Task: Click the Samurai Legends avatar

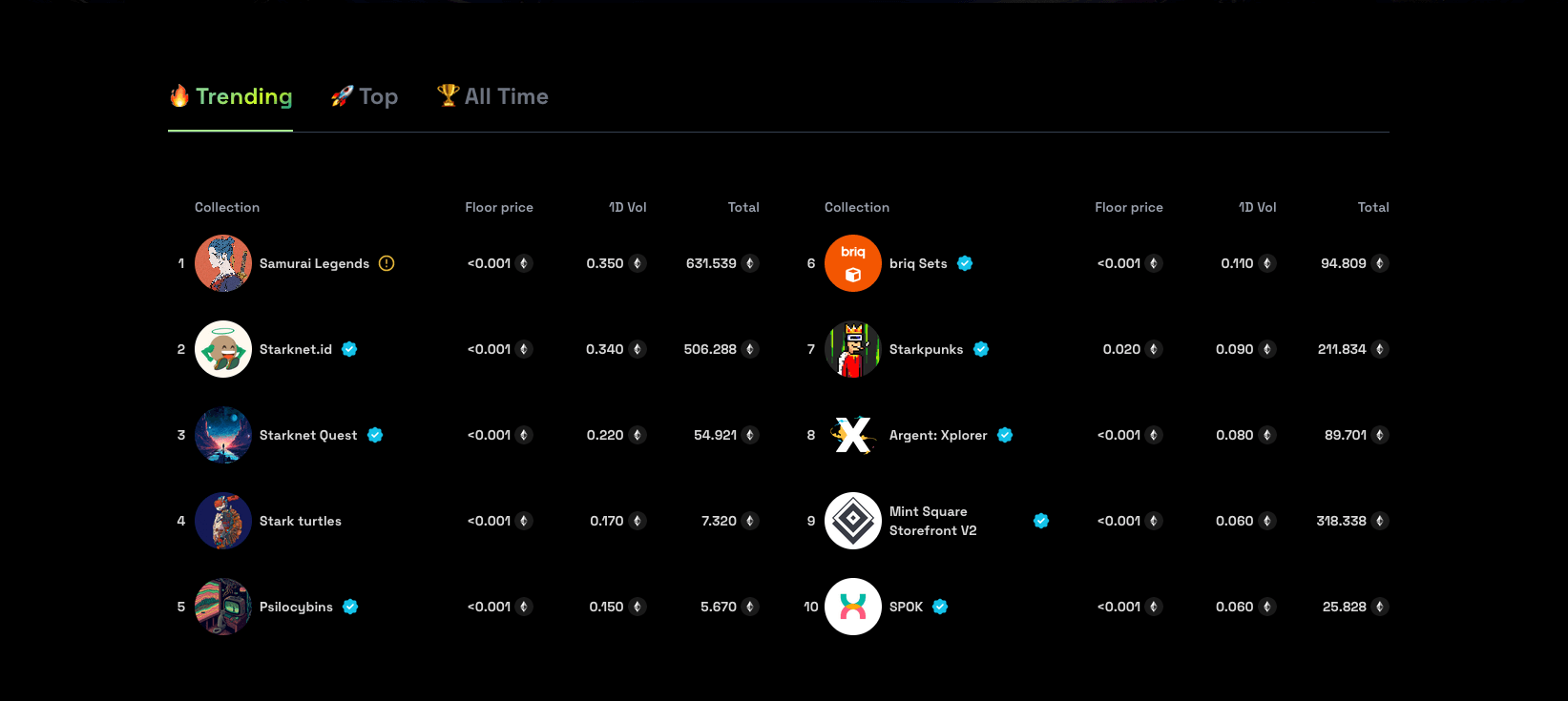Action: [223, 263]
